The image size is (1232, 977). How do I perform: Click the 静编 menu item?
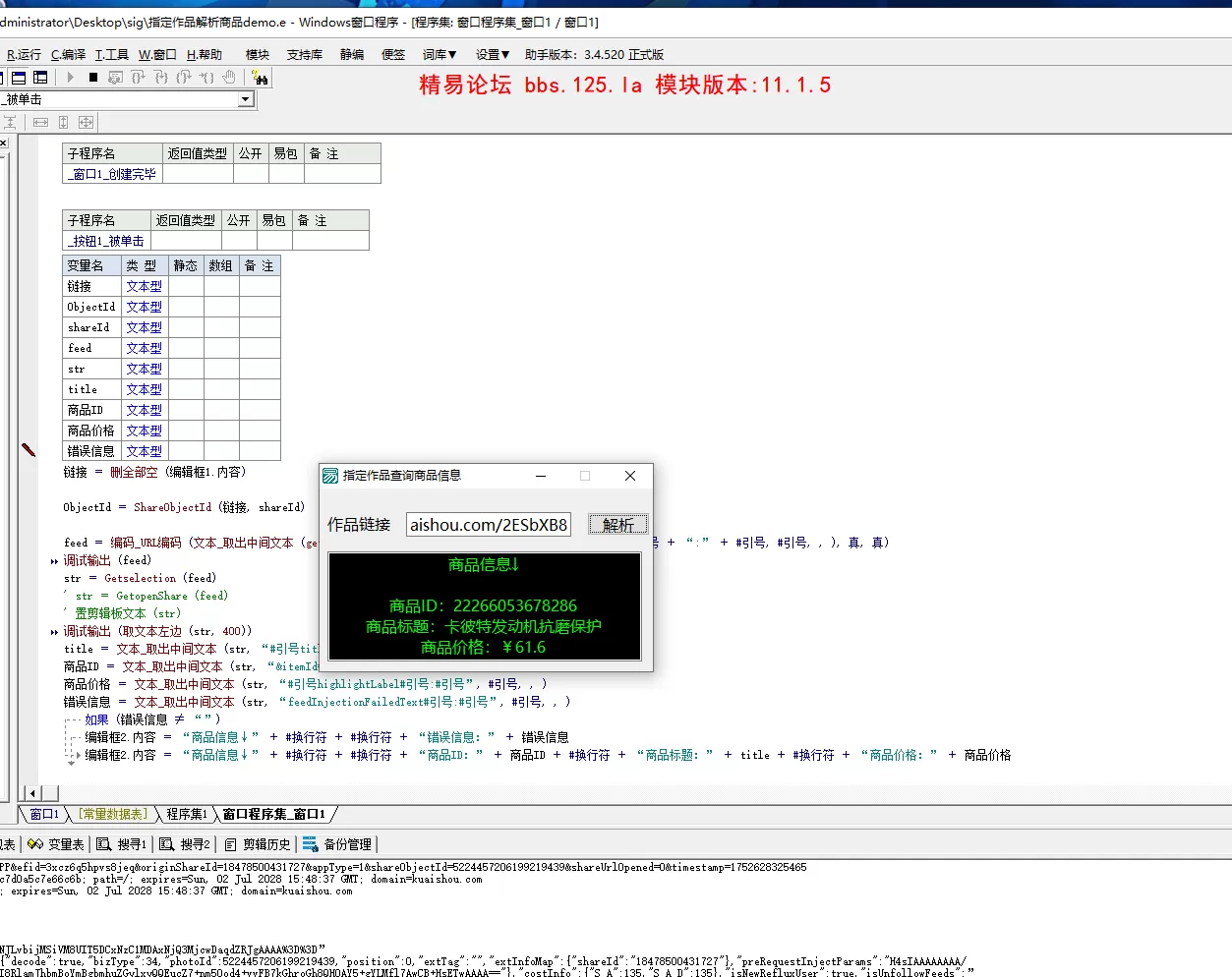coord(352,55)
